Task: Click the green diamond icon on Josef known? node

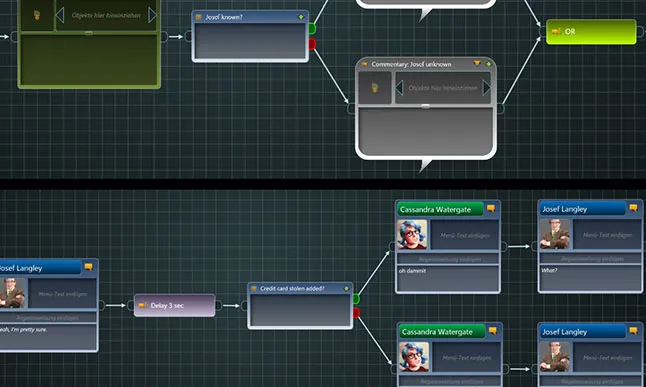Action: coord(301,17)
